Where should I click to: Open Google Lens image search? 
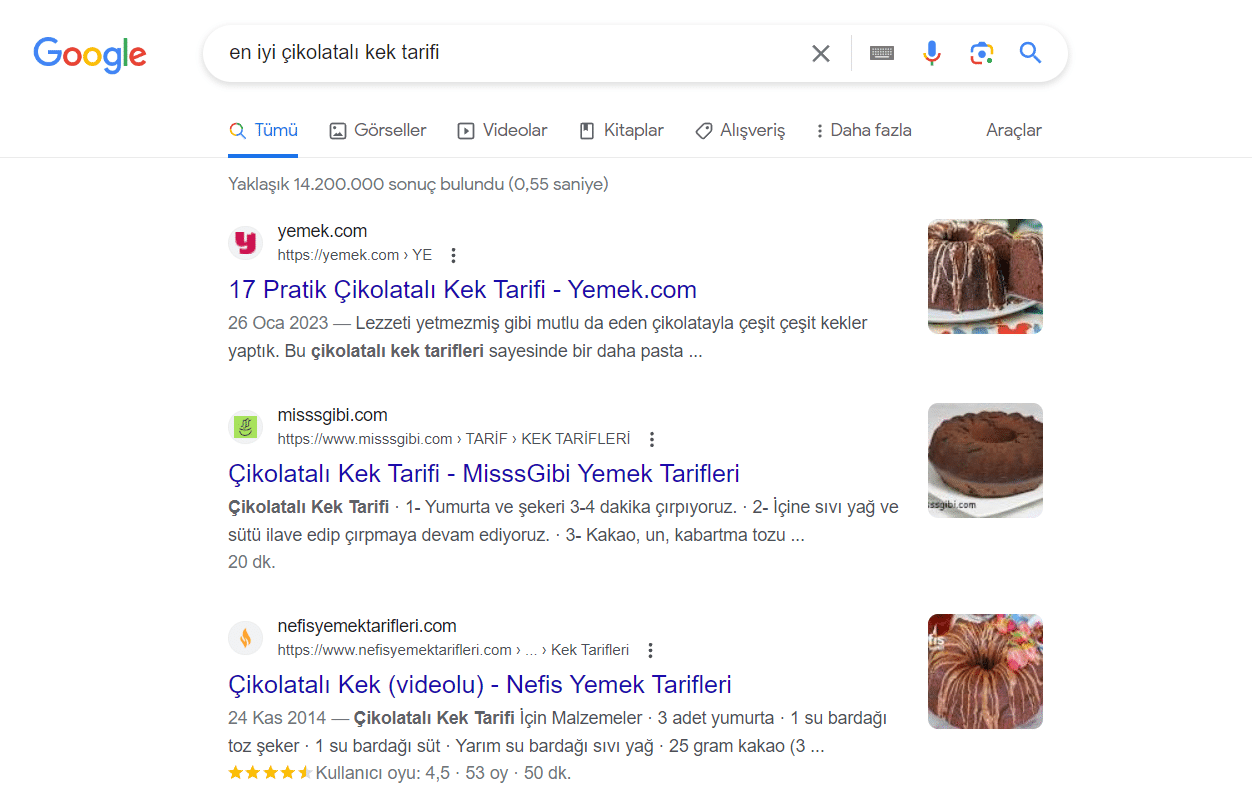[981, 53]
